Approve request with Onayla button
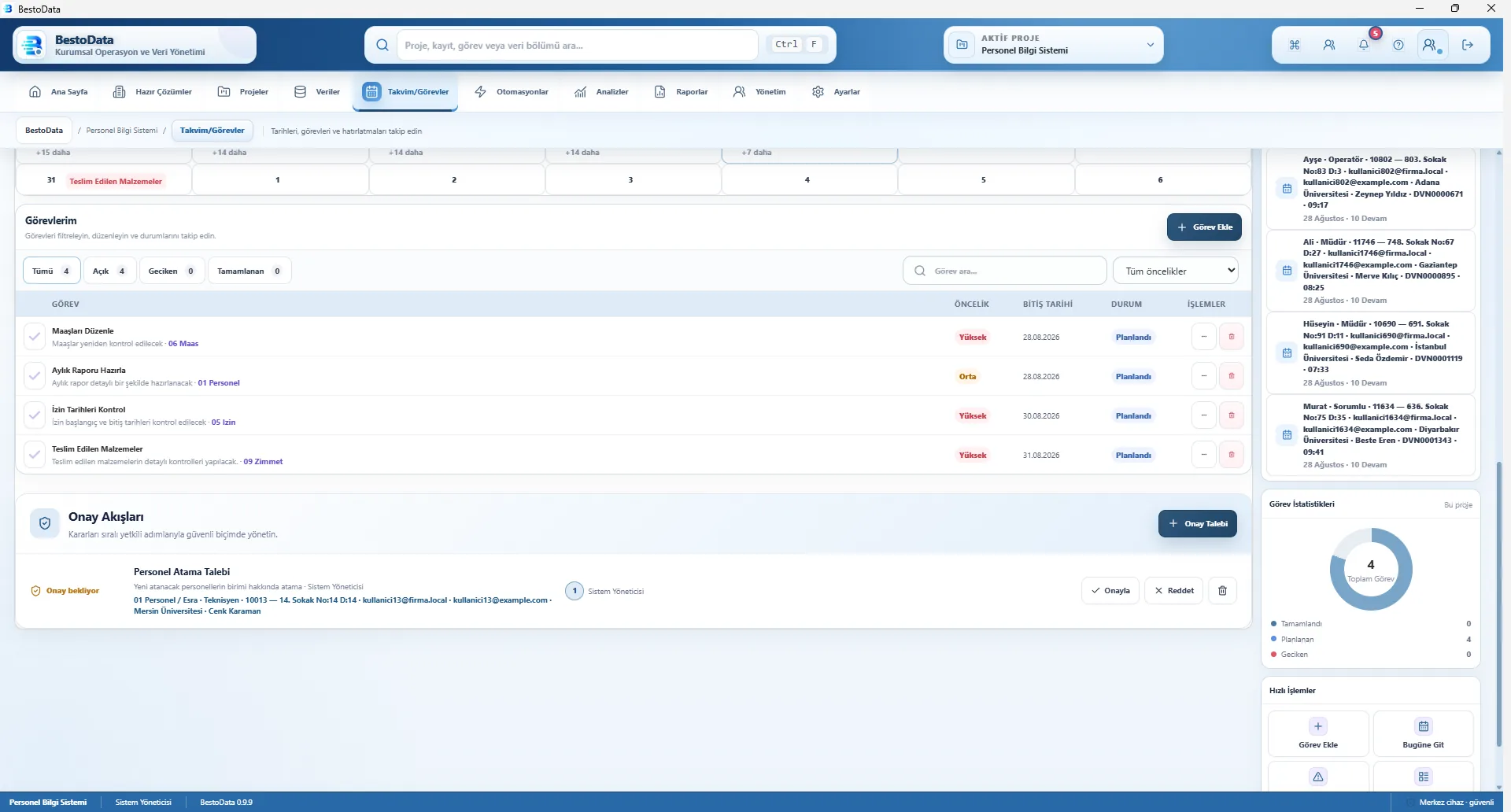 point(1110,591)
